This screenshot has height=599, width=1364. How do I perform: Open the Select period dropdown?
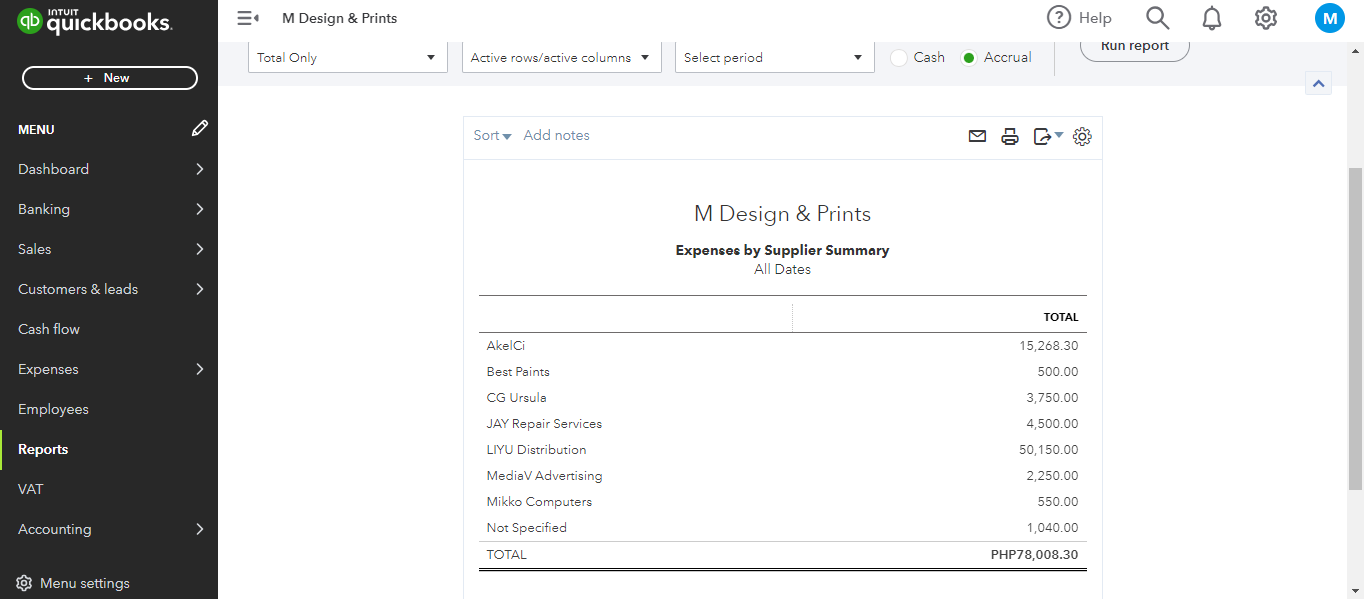coord(774,58)
